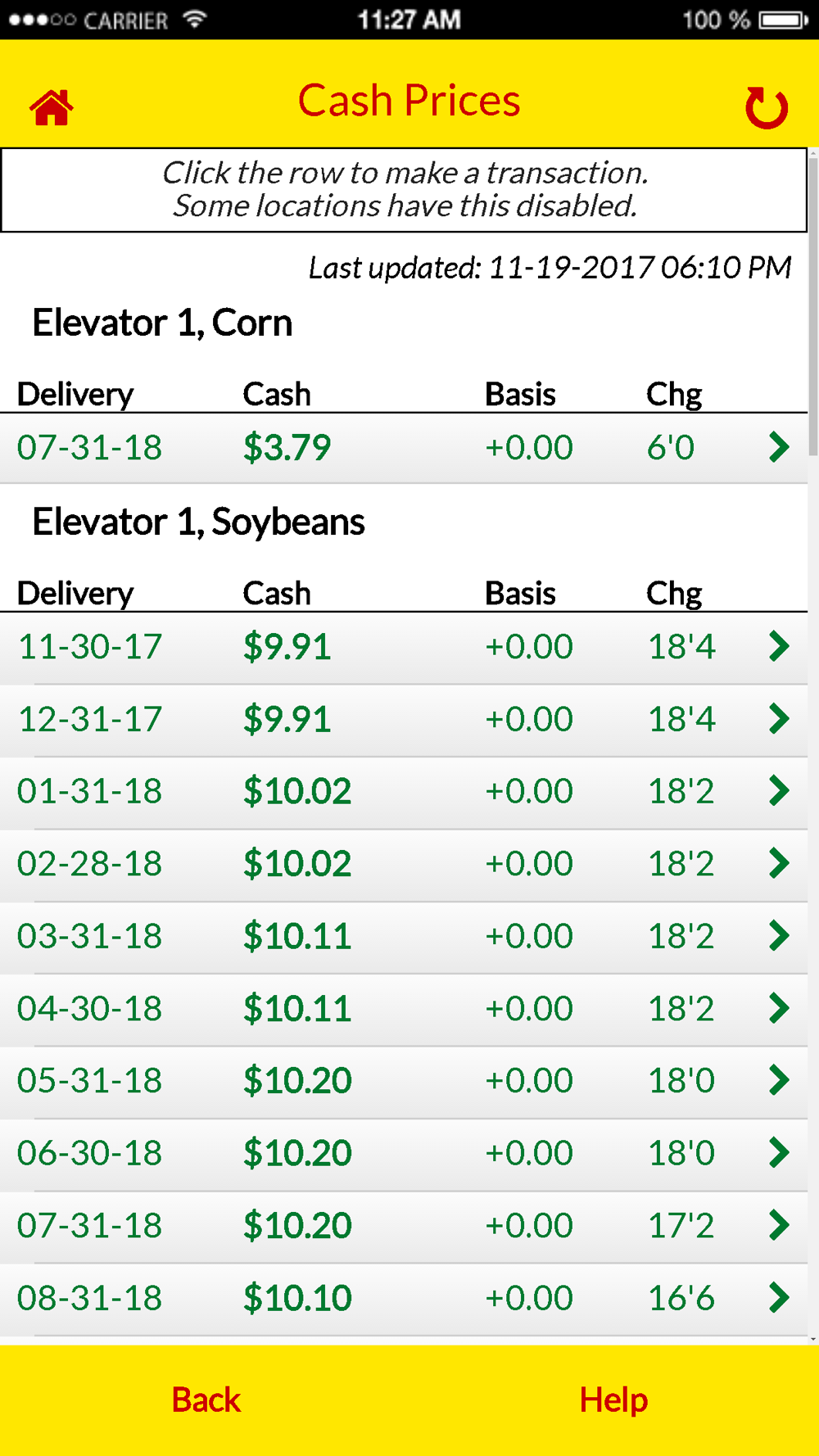Select the $10.02 price for 02-28-18

click(297, 864)
